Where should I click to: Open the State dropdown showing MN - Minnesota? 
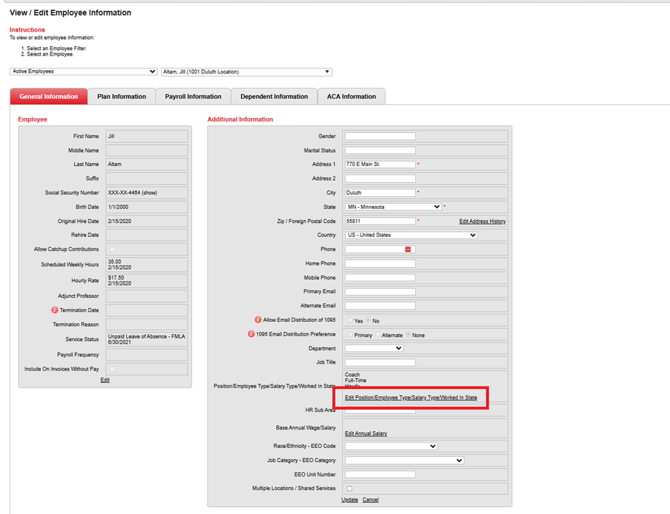pyautogui.click(x=393, y=207)
